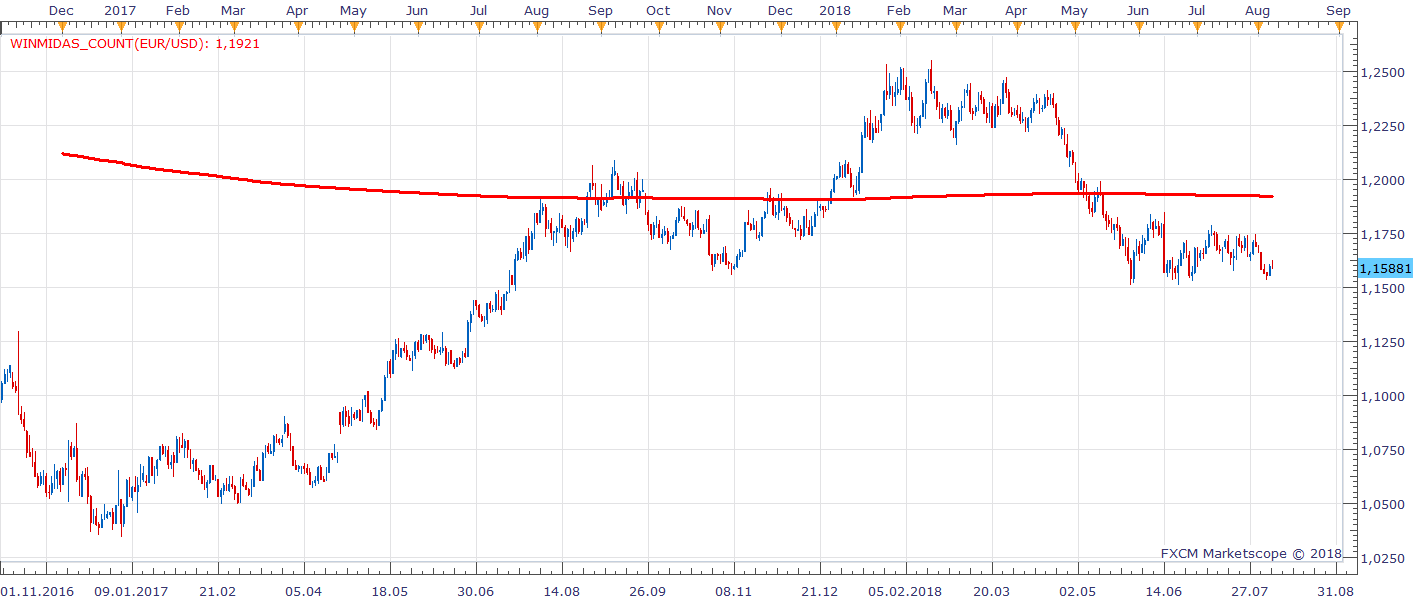Click price level 1,1000 on axis
This screenshot has width=1423, height=604.
pyautogui.click(x=1383, y=396)
